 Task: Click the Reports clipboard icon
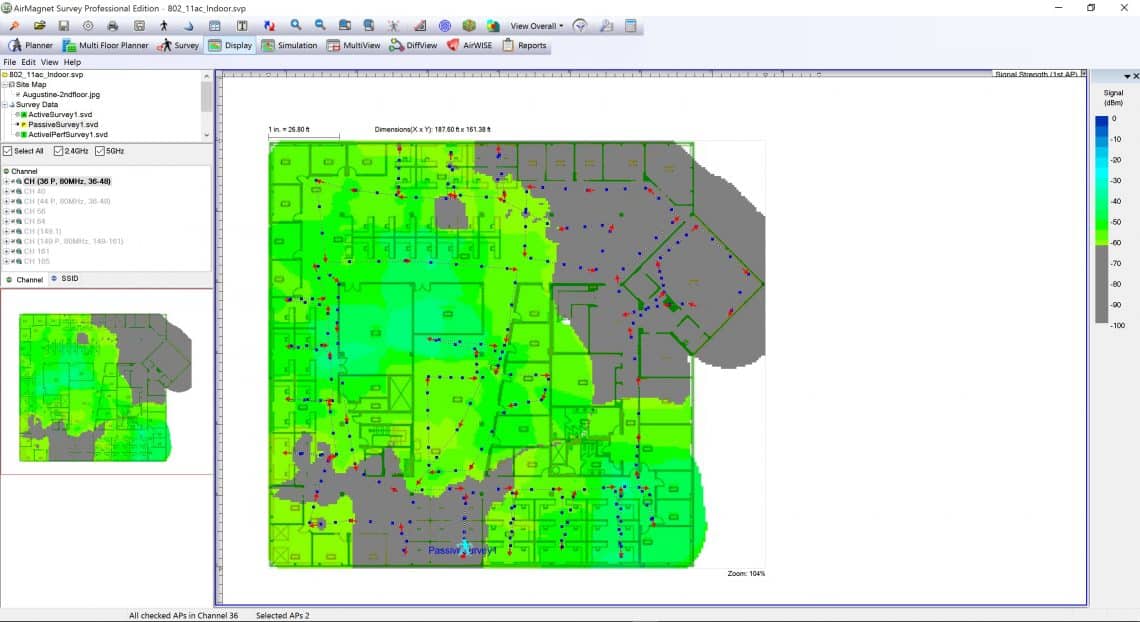pyautogui.click(x=509, y=45)
